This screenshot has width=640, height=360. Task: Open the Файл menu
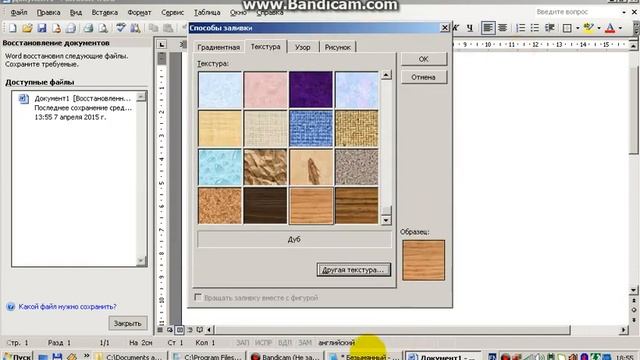19,13
